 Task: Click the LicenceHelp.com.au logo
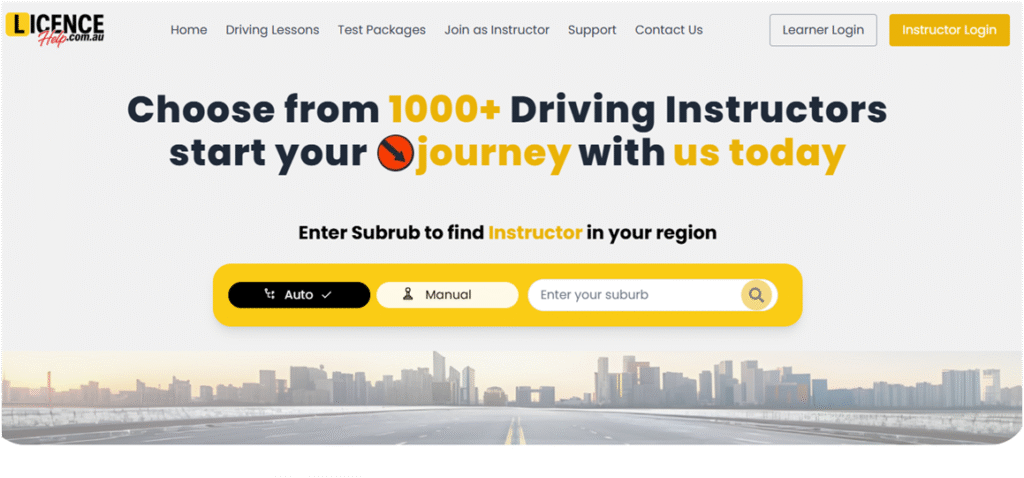coord(55,30)
